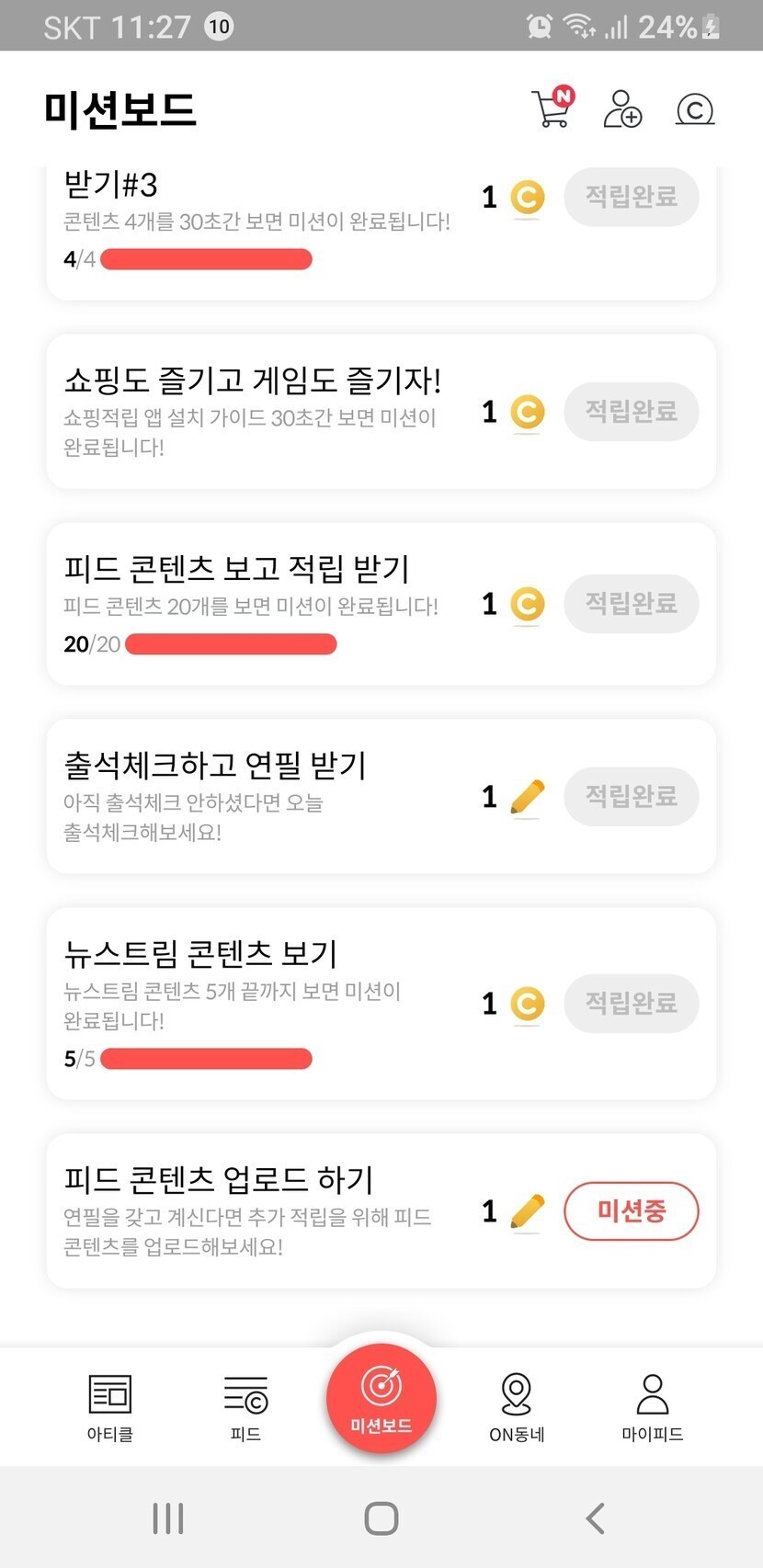Tap the add friend icon

click(622, 108)
